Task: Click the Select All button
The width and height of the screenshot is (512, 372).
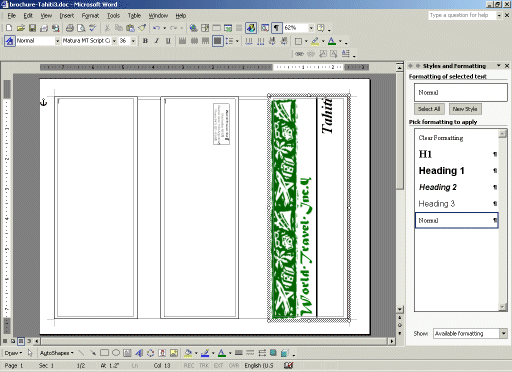Action: click(x=429, y=109)
